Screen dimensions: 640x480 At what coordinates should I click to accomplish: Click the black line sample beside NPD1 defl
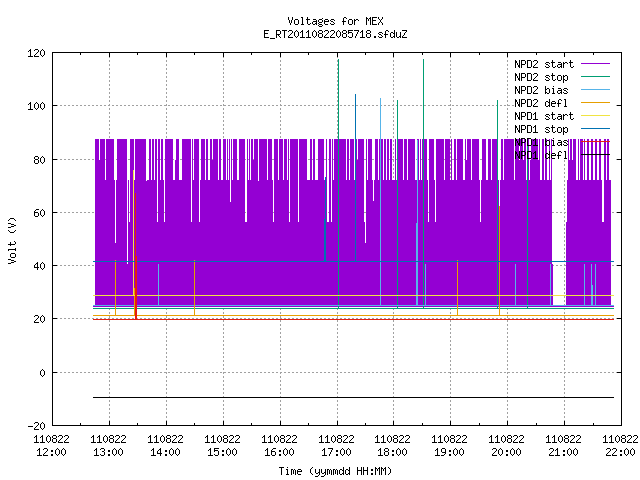[595, 155]
